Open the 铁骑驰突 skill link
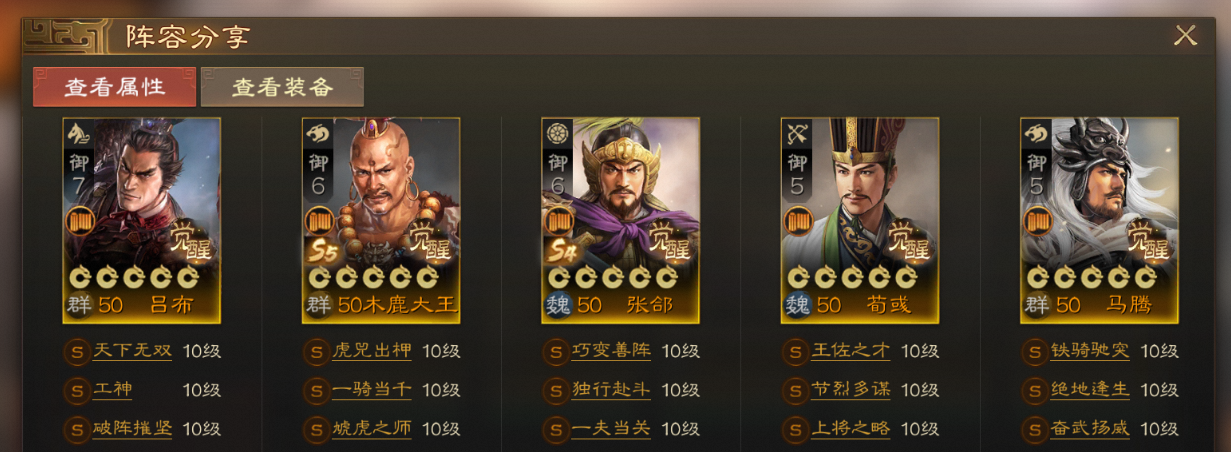The width and height of the screenshot is (1231, 452). tap(1090, 351)
